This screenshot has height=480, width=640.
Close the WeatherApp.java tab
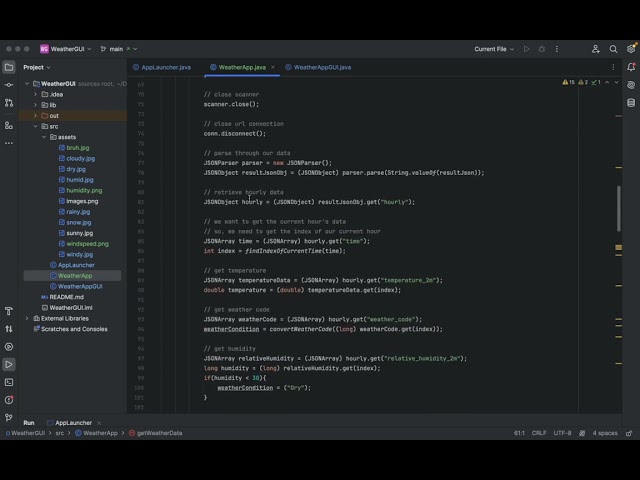coord(273,67)
